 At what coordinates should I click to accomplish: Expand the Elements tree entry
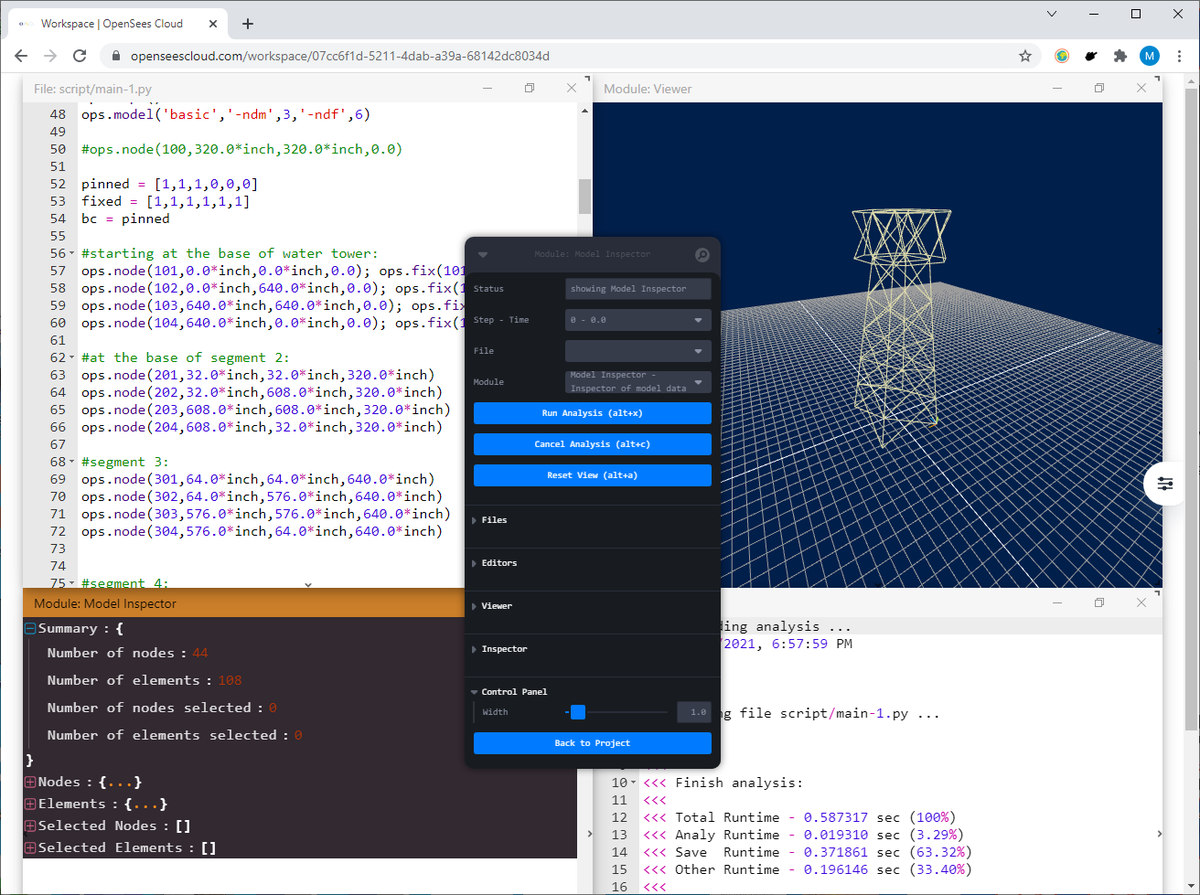(x=30, y=804)
